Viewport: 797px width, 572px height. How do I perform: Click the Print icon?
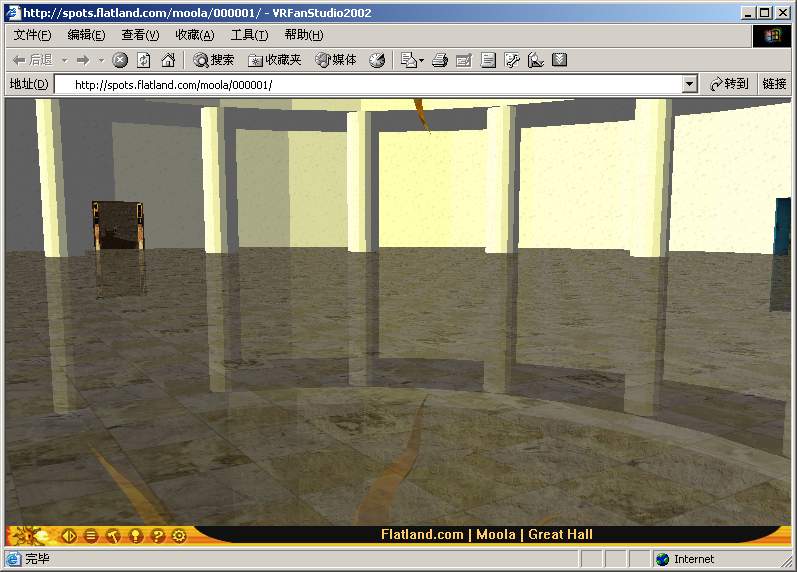pos(440,61)
